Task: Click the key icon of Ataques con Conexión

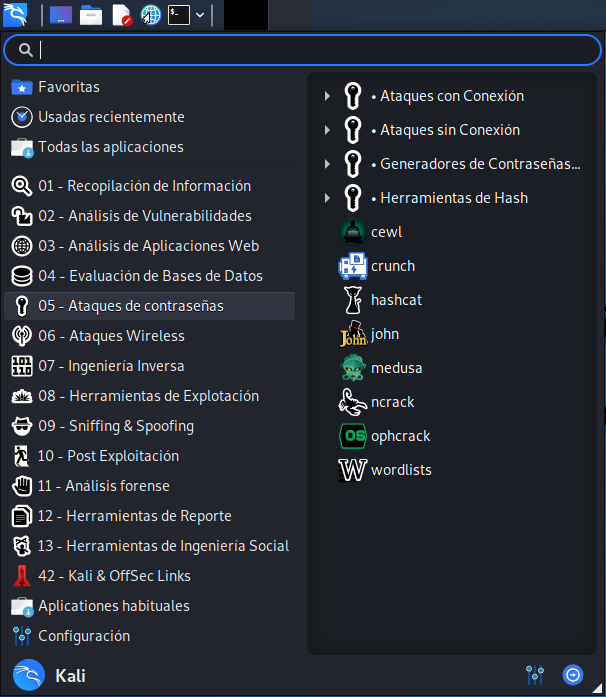Action: tap(353, 96)
